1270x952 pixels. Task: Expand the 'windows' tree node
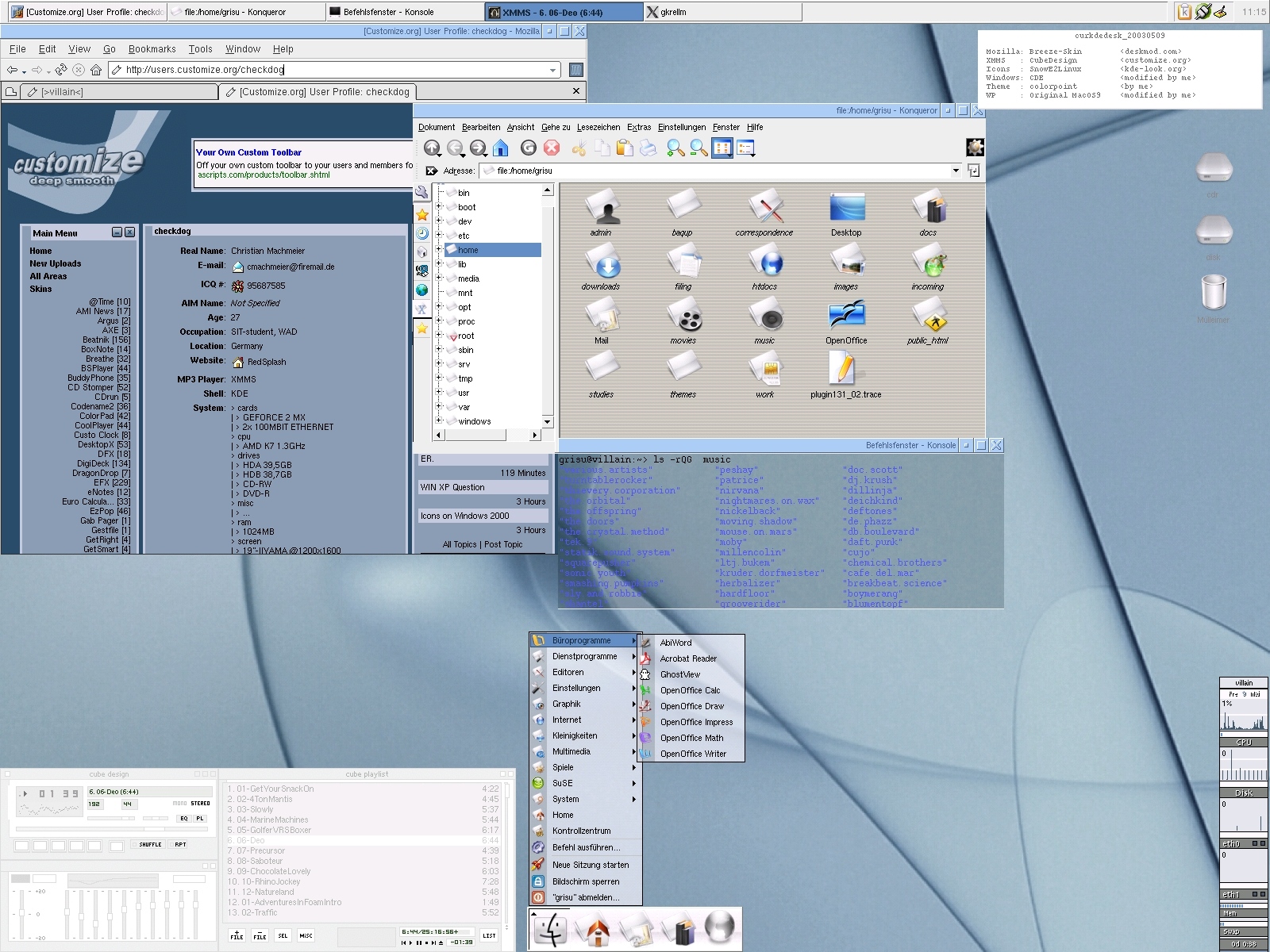click(x=438, y=420)
